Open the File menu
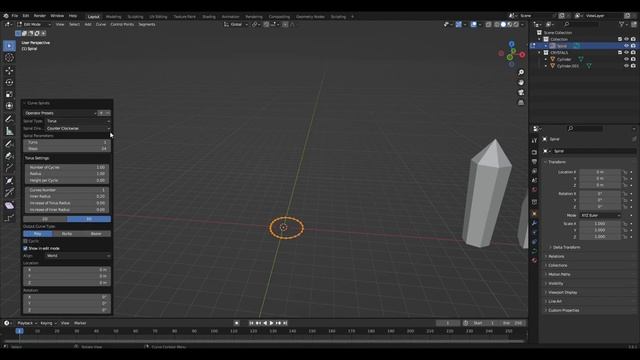Viewport: 640px width, 360px height. [x=15, y=16]
